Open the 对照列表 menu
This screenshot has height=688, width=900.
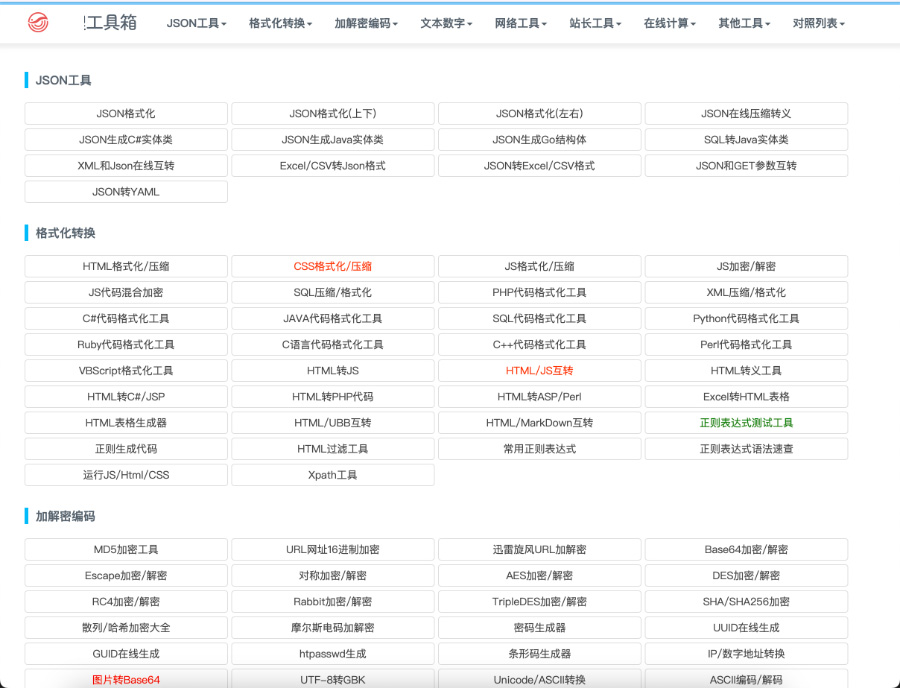pyautogui.click(x=818, y=23)
